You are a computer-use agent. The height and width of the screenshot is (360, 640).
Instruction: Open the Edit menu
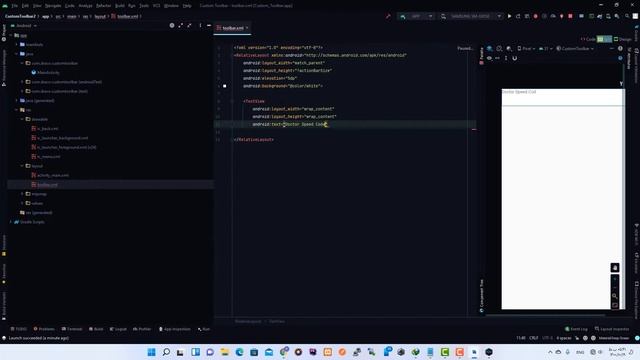(25, 6)
